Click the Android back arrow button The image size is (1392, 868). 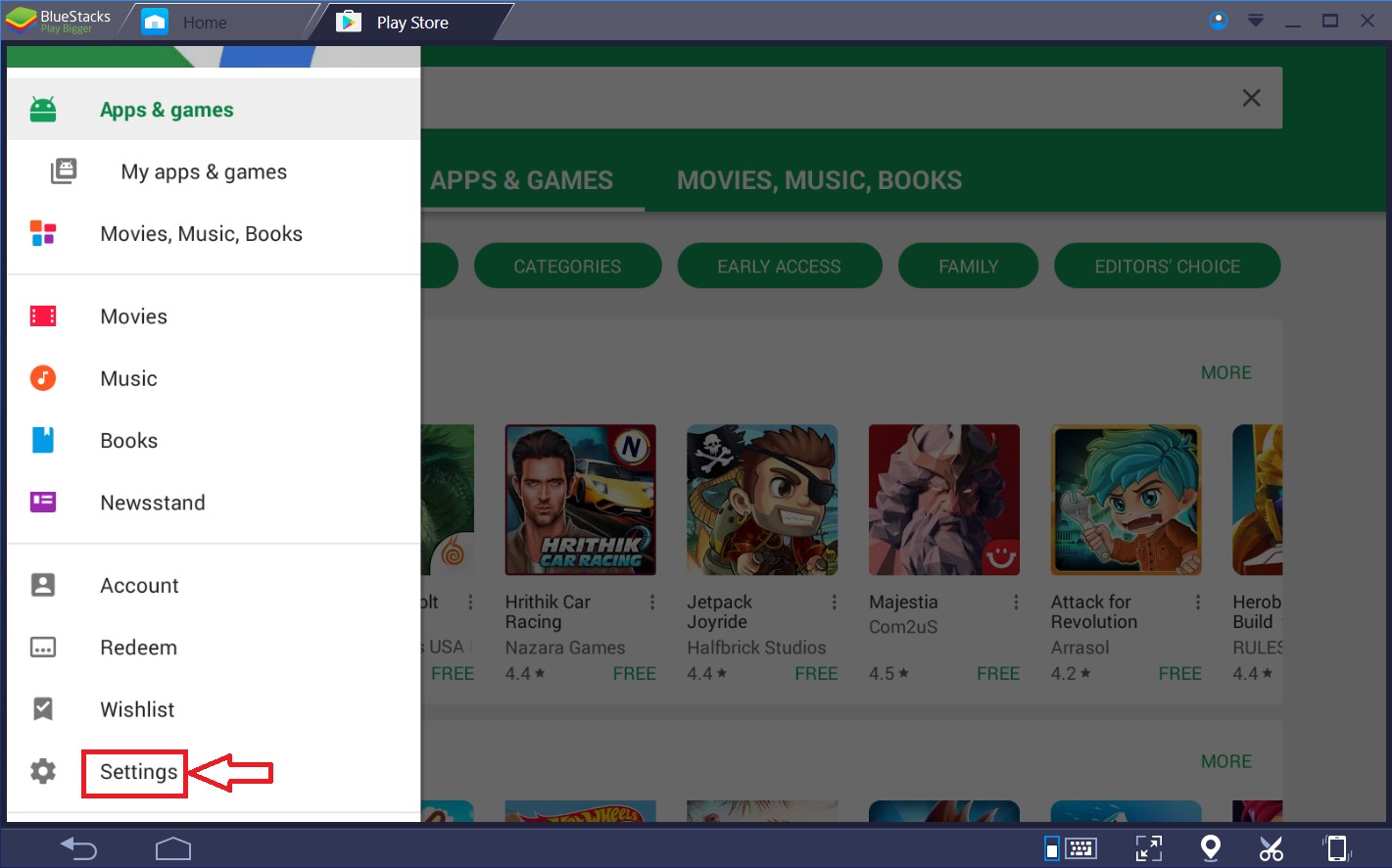78,848
